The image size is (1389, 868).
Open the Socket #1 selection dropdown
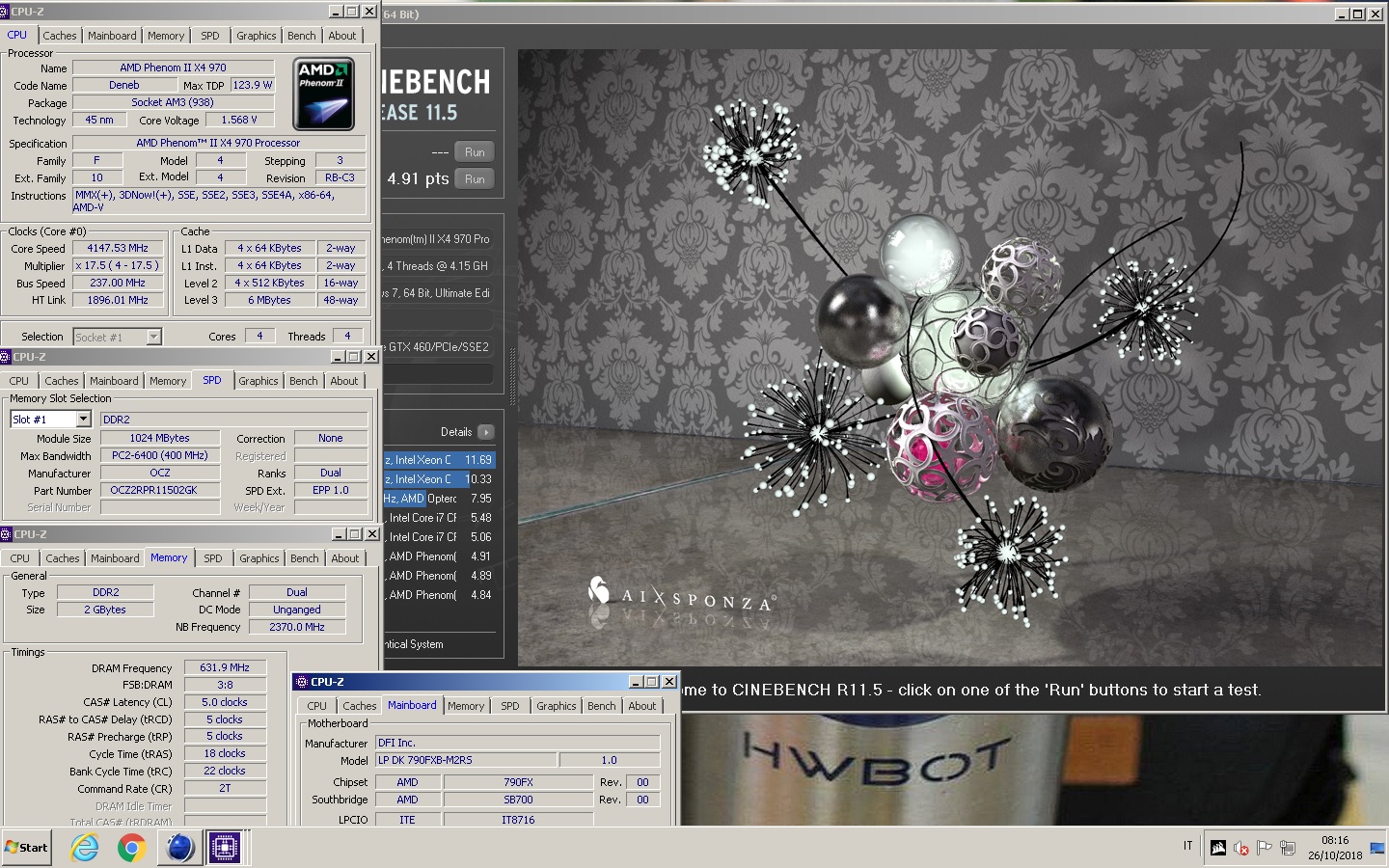[153, 337]
